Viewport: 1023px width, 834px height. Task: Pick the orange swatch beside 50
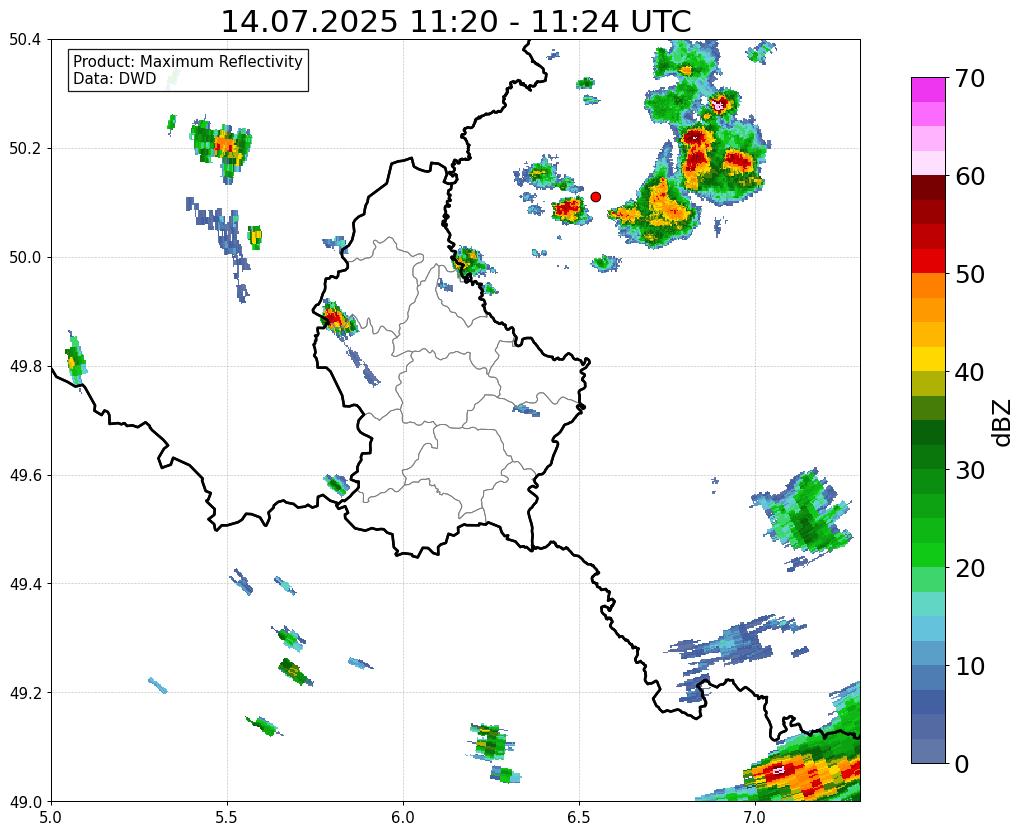pyautogui.click(x=928, y=286)
